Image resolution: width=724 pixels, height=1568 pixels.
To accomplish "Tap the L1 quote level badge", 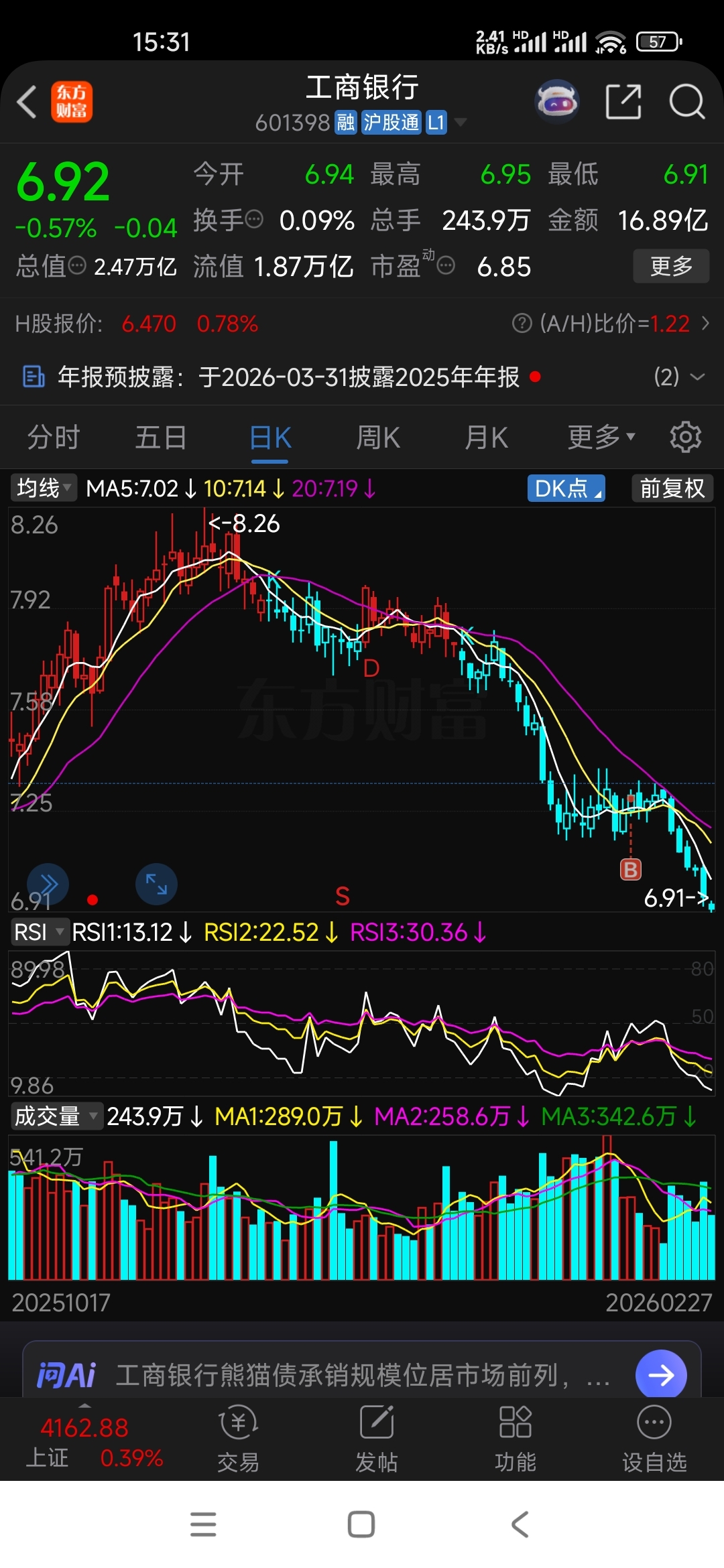I will 436,123.
